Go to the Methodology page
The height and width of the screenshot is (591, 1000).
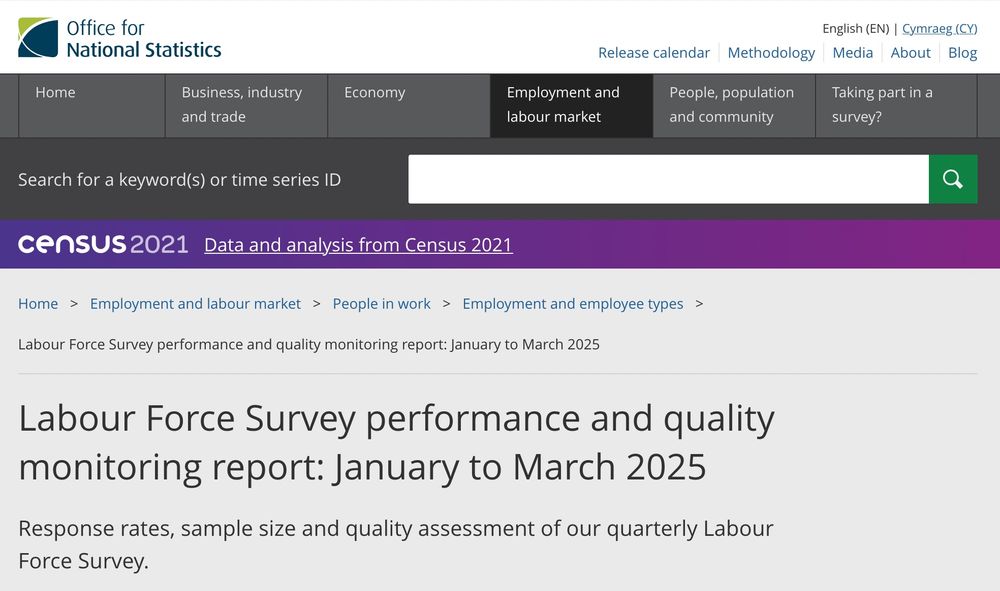point(771,53)
